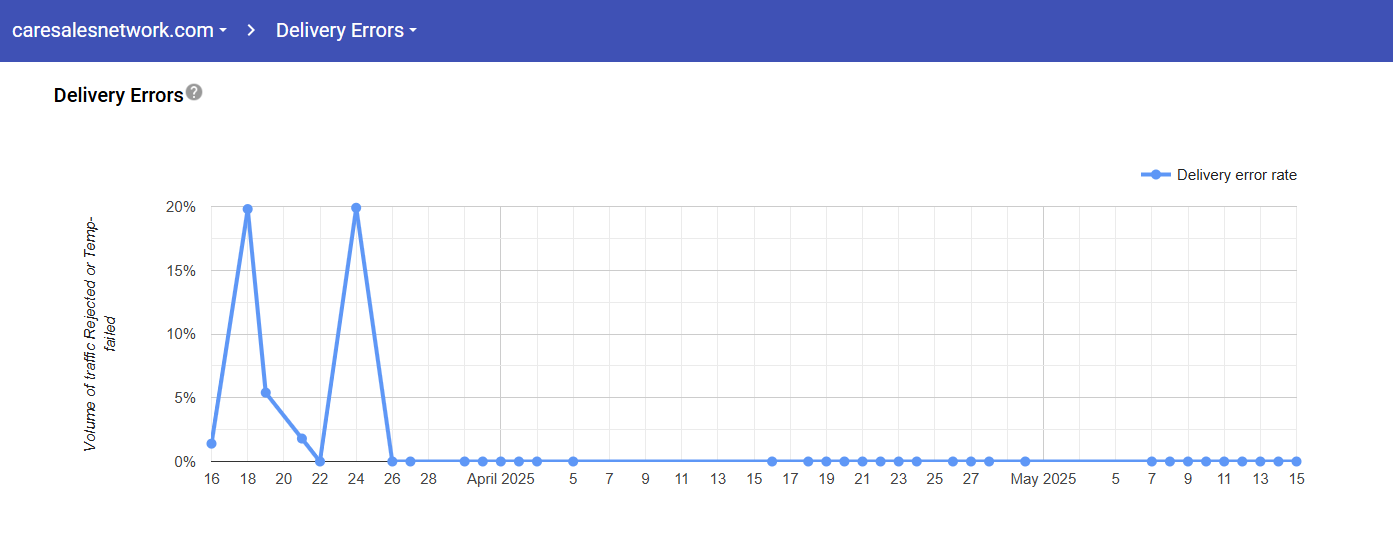The width and height of the screenshot is (1393, 555).
Task: Open the caresalesnetwork.com domain dropdown
Action: click(x=119, y=30)
